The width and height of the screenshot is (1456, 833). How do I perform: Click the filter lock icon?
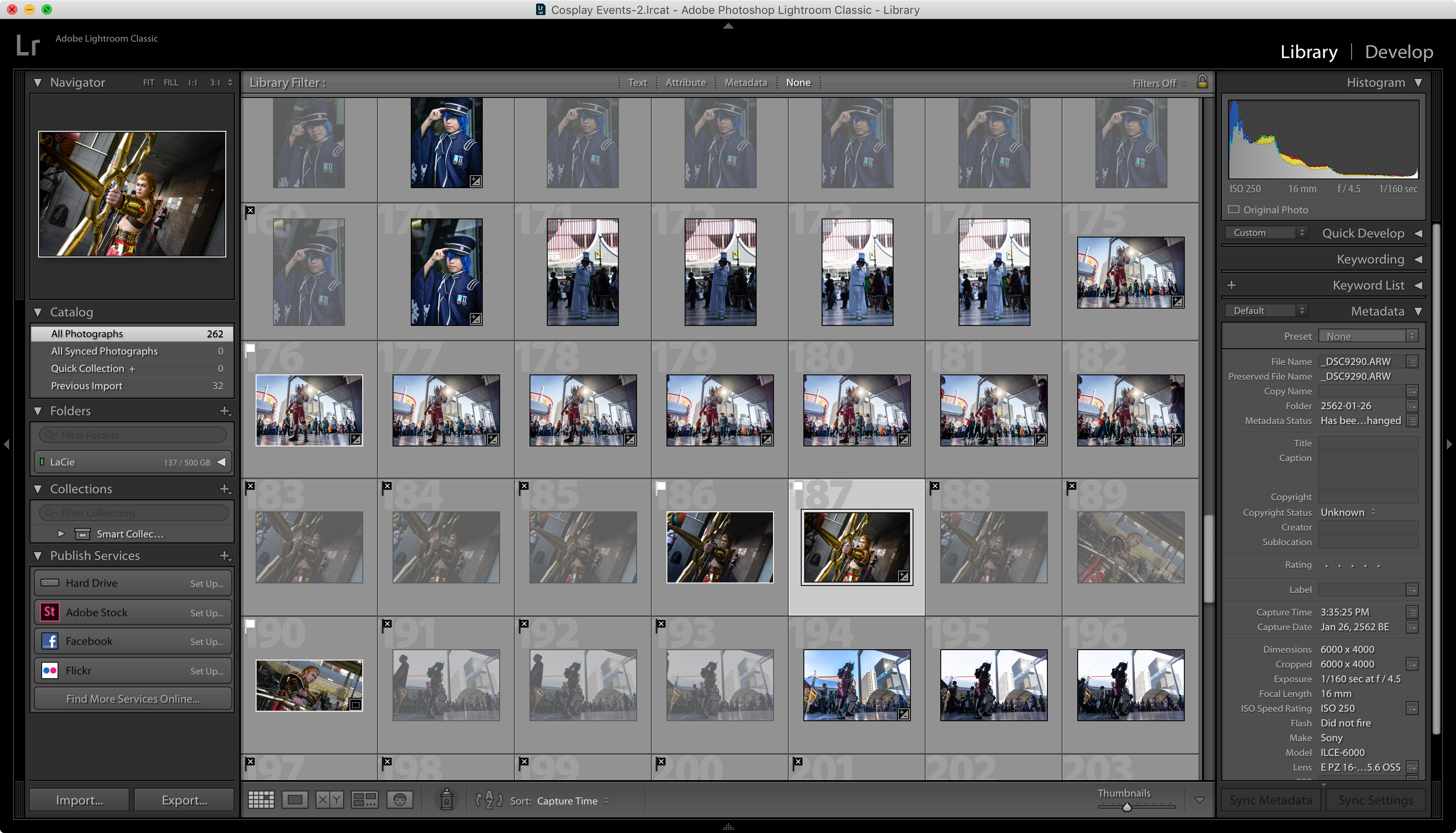pos(1202,82)
